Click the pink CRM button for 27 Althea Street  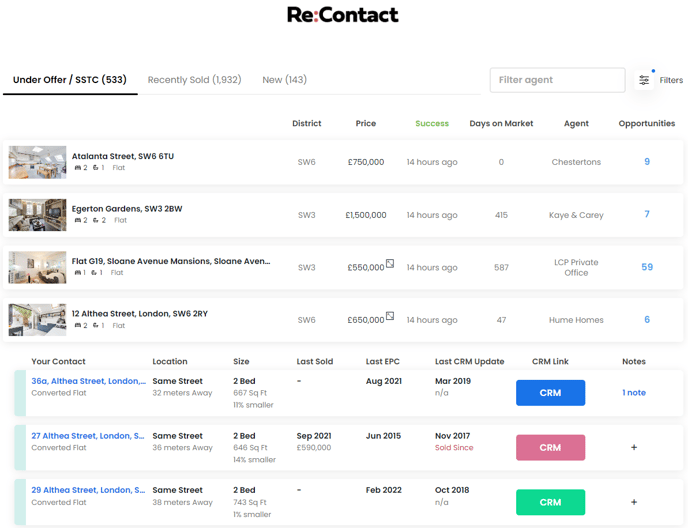(x=550, y=447)
